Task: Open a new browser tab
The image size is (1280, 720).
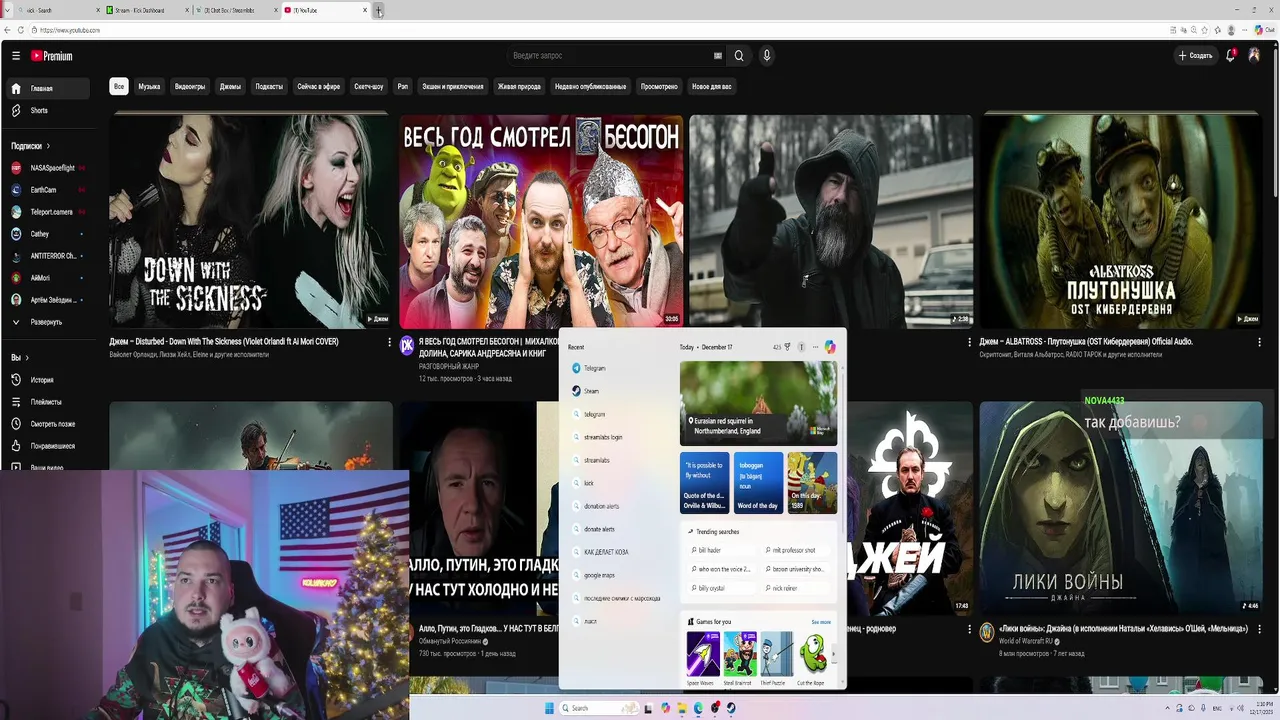Action: pyautogui.click(x=379, y=11)
